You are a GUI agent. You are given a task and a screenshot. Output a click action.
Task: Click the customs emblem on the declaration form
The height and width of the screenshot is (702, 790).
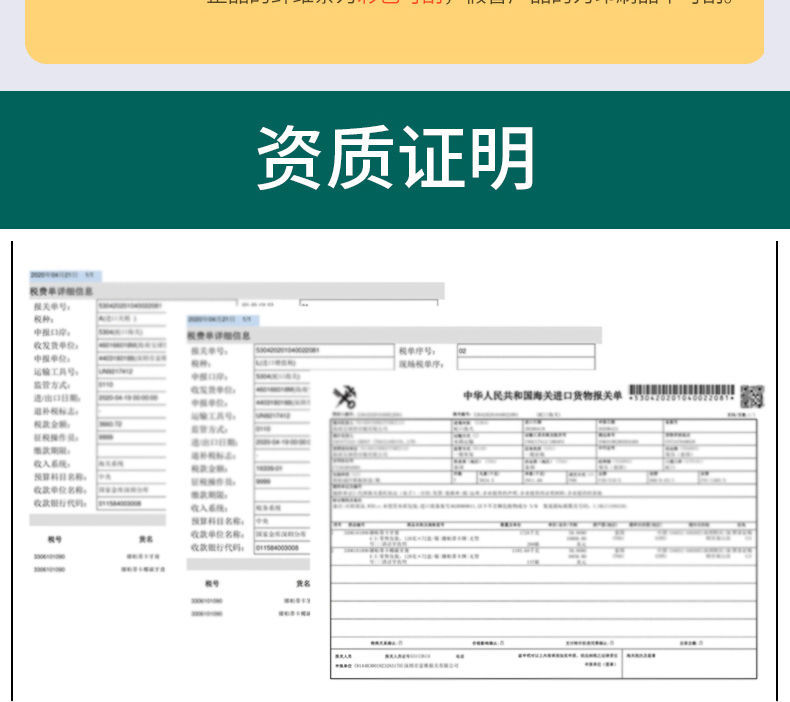pos(345,397)
